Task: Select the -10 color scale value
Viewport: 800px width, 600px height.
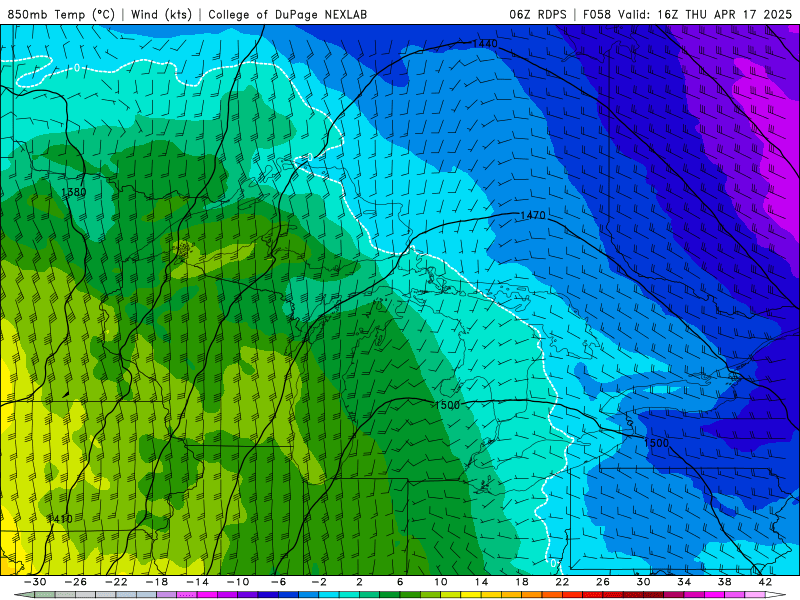Action: [x=238, y=582]
